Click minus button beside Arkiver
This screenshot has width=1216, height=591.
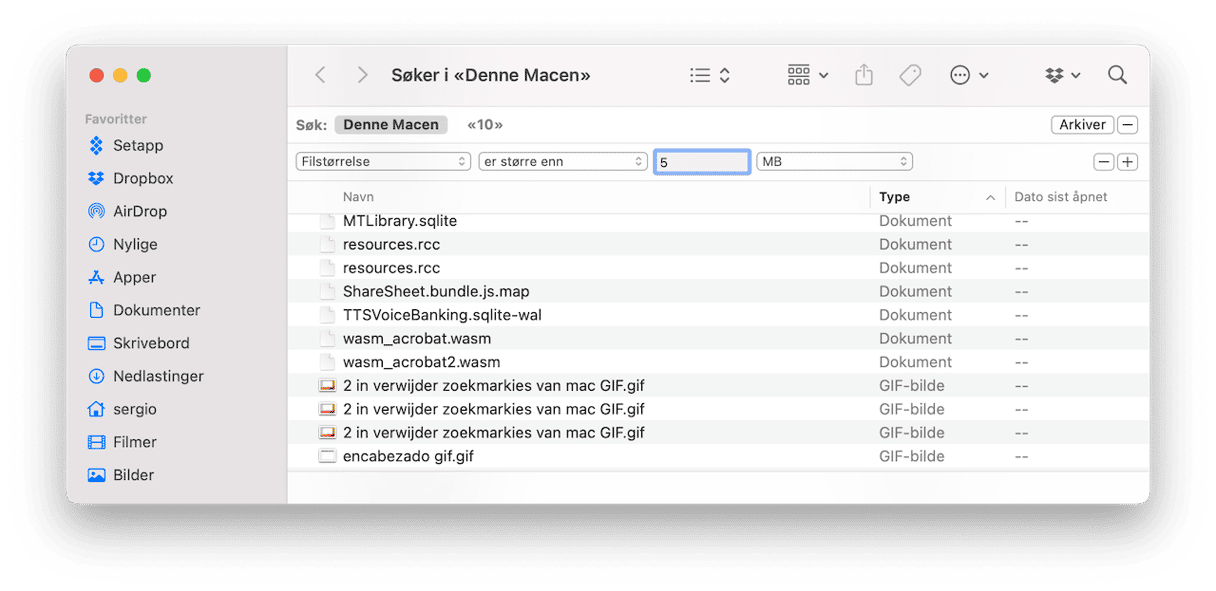pos(1128,125)
